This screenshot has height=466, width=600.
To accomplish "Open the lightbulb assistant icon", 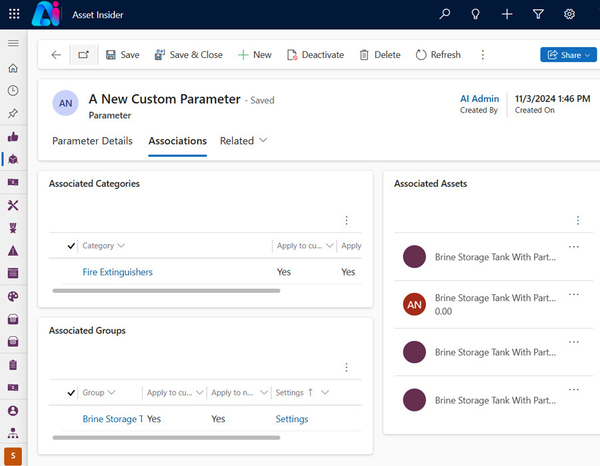I will pos(476,14).
